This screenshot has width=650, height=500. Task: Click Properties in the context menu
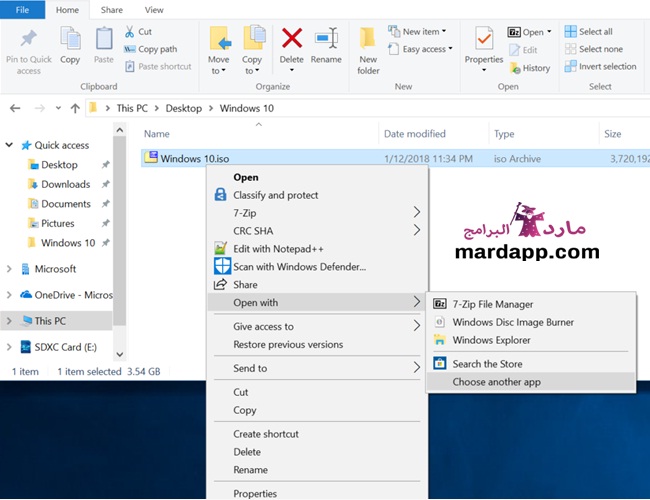pyautogui.click(x=255, y=493)
